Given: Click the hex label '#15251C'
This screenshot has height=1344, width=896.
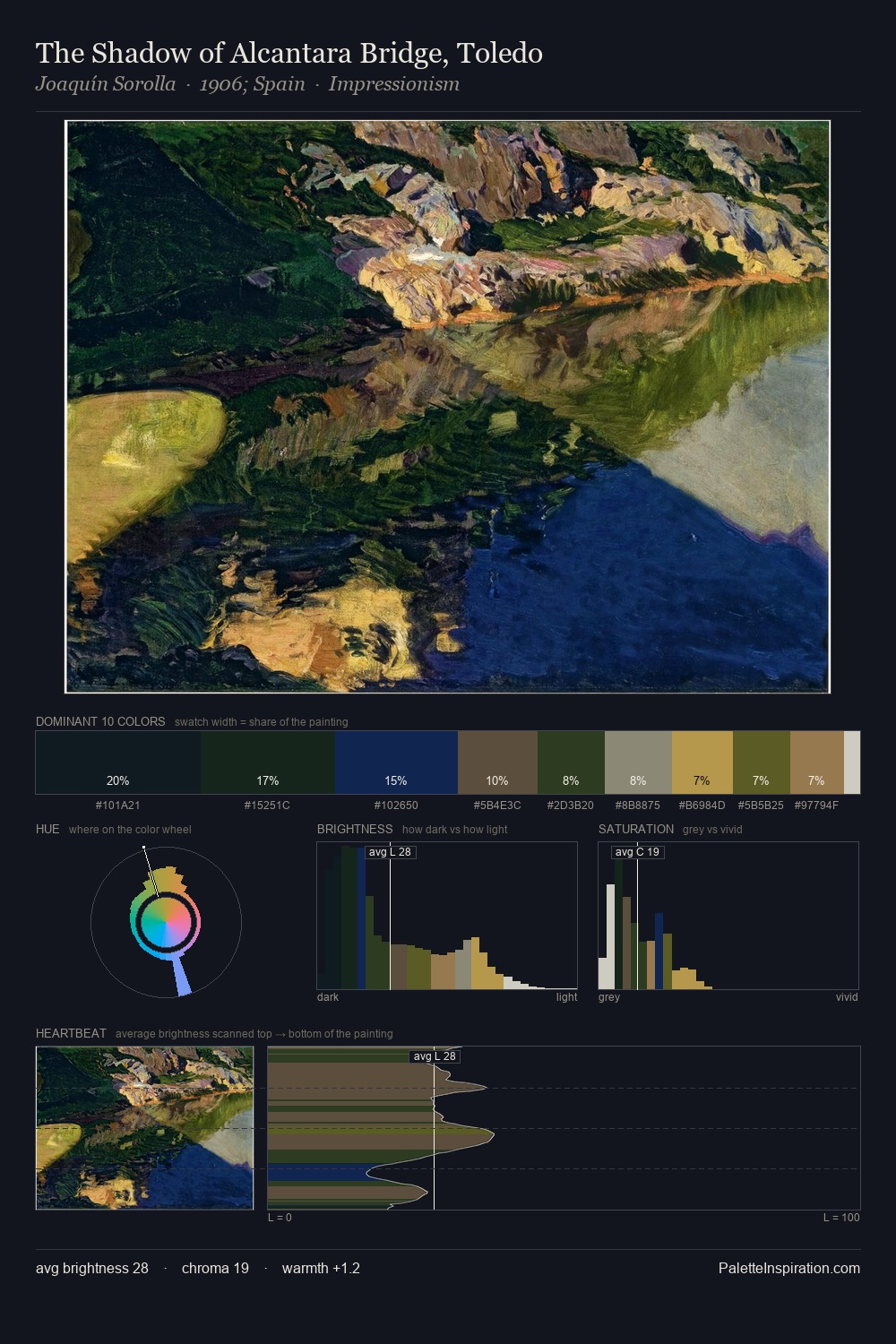Looking at the screenshot, I should click(x=268, y=806).
